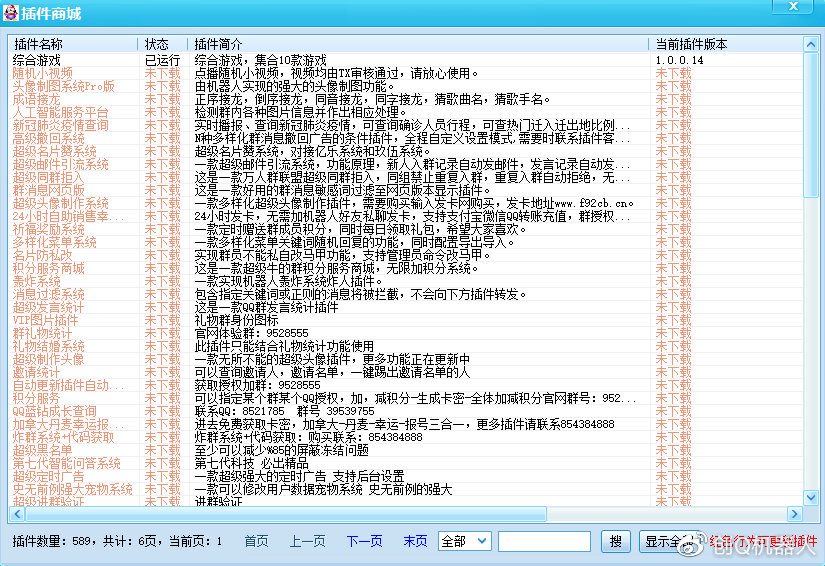Go to 上一页 previous page
Viewport: 825px width, 566px height.
[x=307, y=541]
